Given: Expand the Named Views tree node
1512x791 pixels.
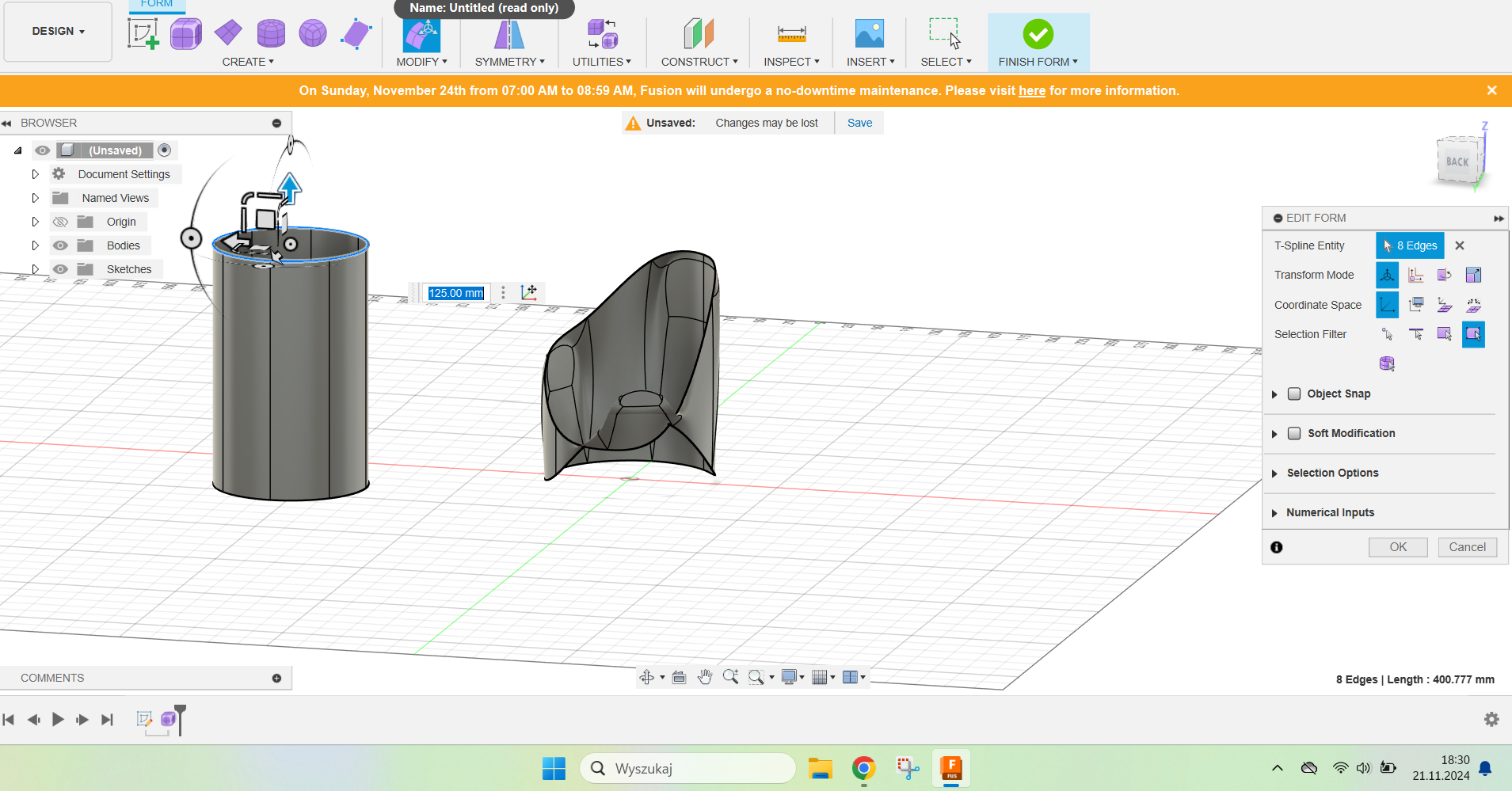Looking at the screenshot, I should pos(35,198).
